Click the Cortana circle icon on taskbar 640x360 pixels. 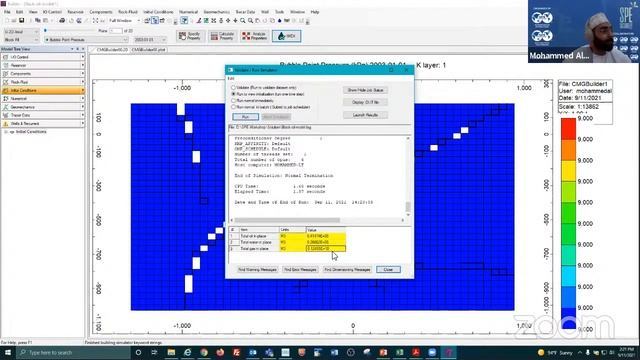click(x=138, y=352)
